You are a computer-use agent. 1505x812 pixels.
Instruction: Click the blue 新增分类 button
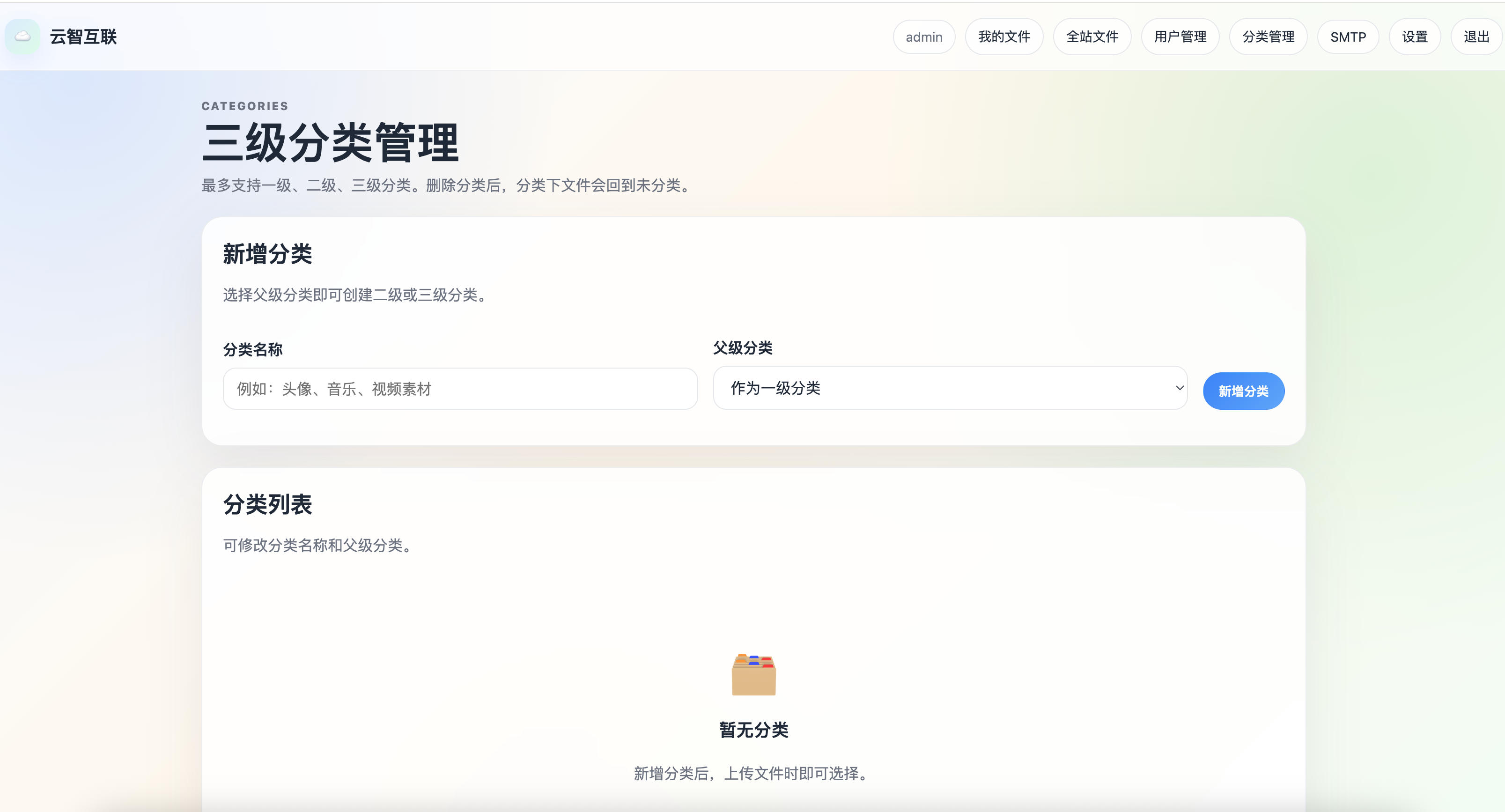coord(1243,391)
